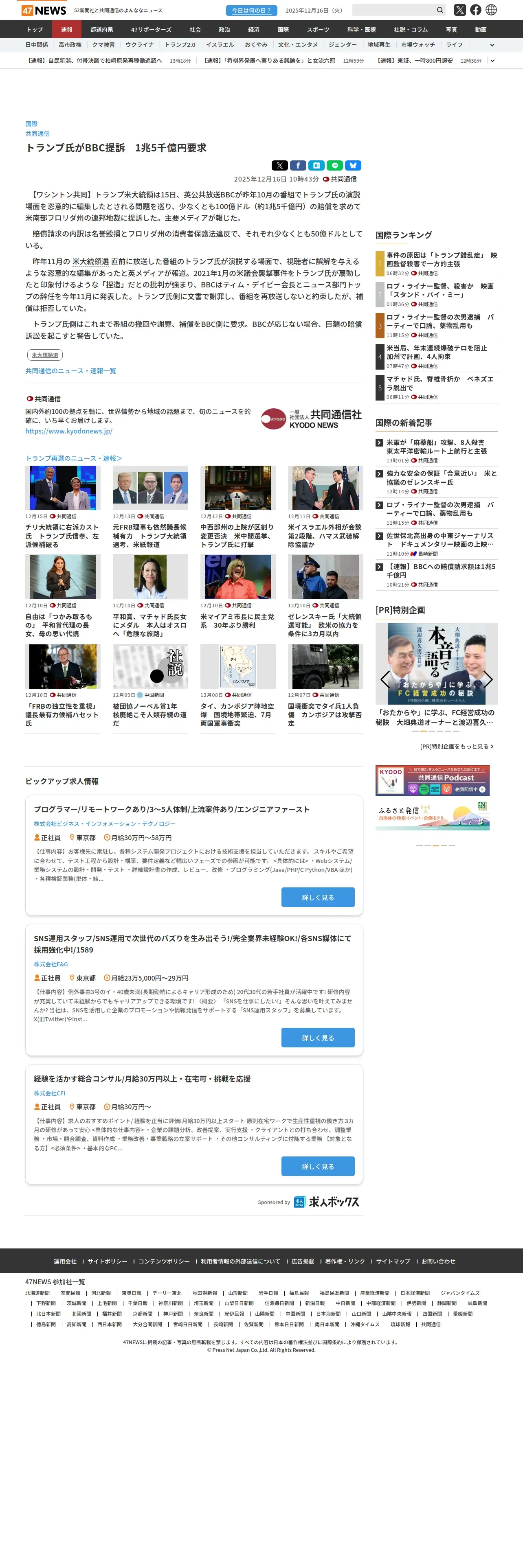Expand the breaking news ticker chevron
This screenshot has width=523, height=1568.
492,61
